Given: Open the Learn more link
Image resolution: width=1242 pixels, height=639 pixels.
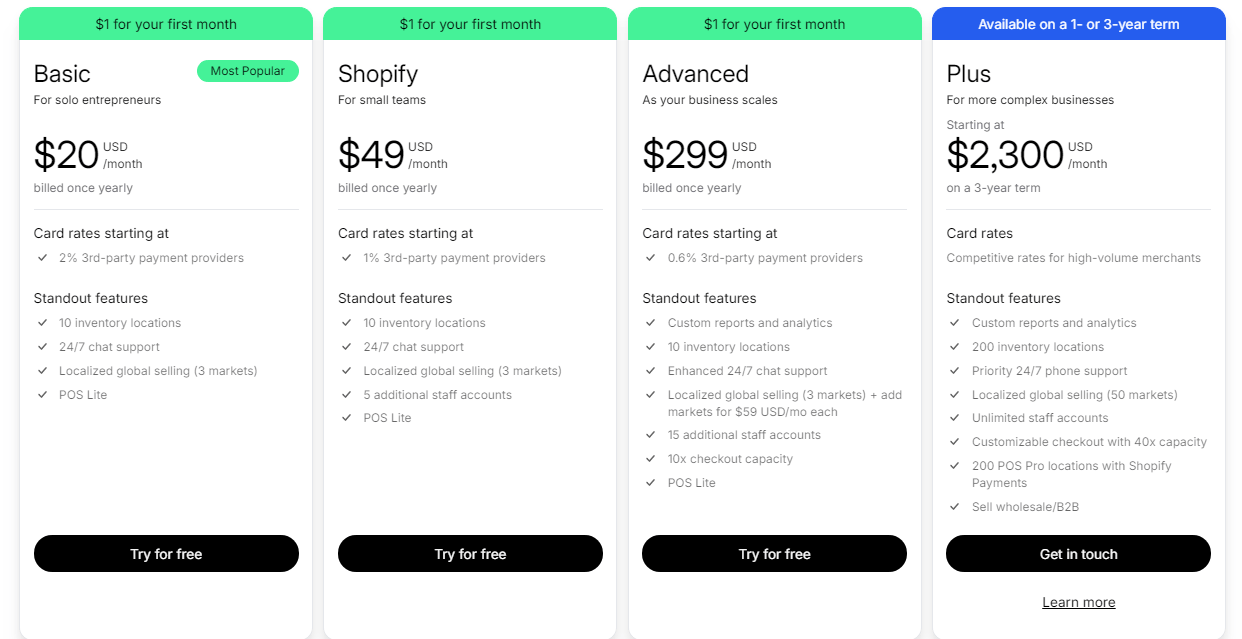Looking at the screenshot, I should click(1078, 601).
